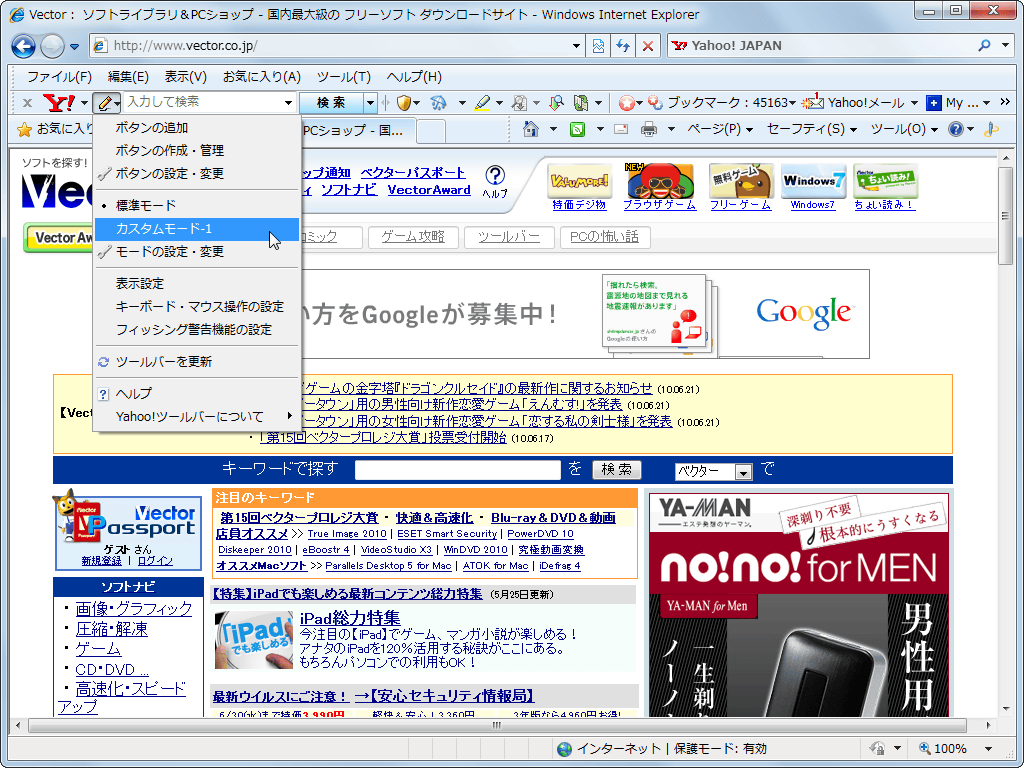
Task: Click the red bookmark star icon
Action: (x=626, y=103)
